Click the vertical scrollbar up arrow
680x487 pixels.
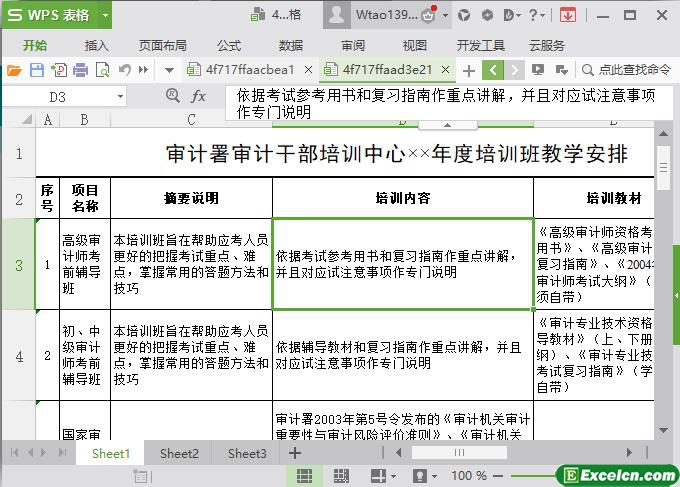point(664,134)
